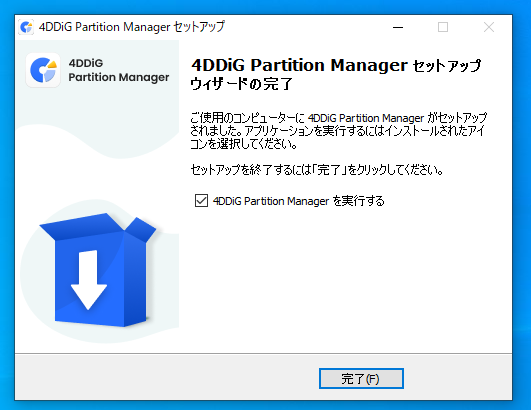The width and height of the screenshot is (531, 410).
Task: Click the paragraph beginning ご使用のコンピューターに
Action: (x=338, y=131)
